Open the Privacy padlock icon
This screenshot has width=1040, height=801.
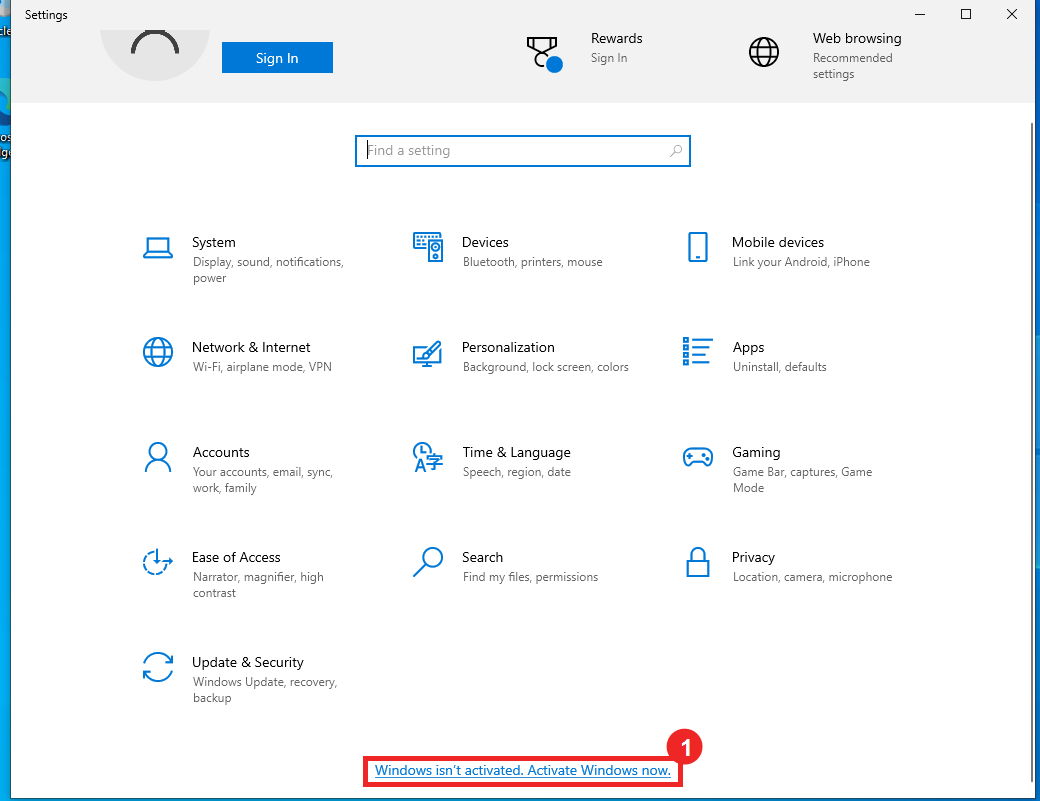[698, 562]
